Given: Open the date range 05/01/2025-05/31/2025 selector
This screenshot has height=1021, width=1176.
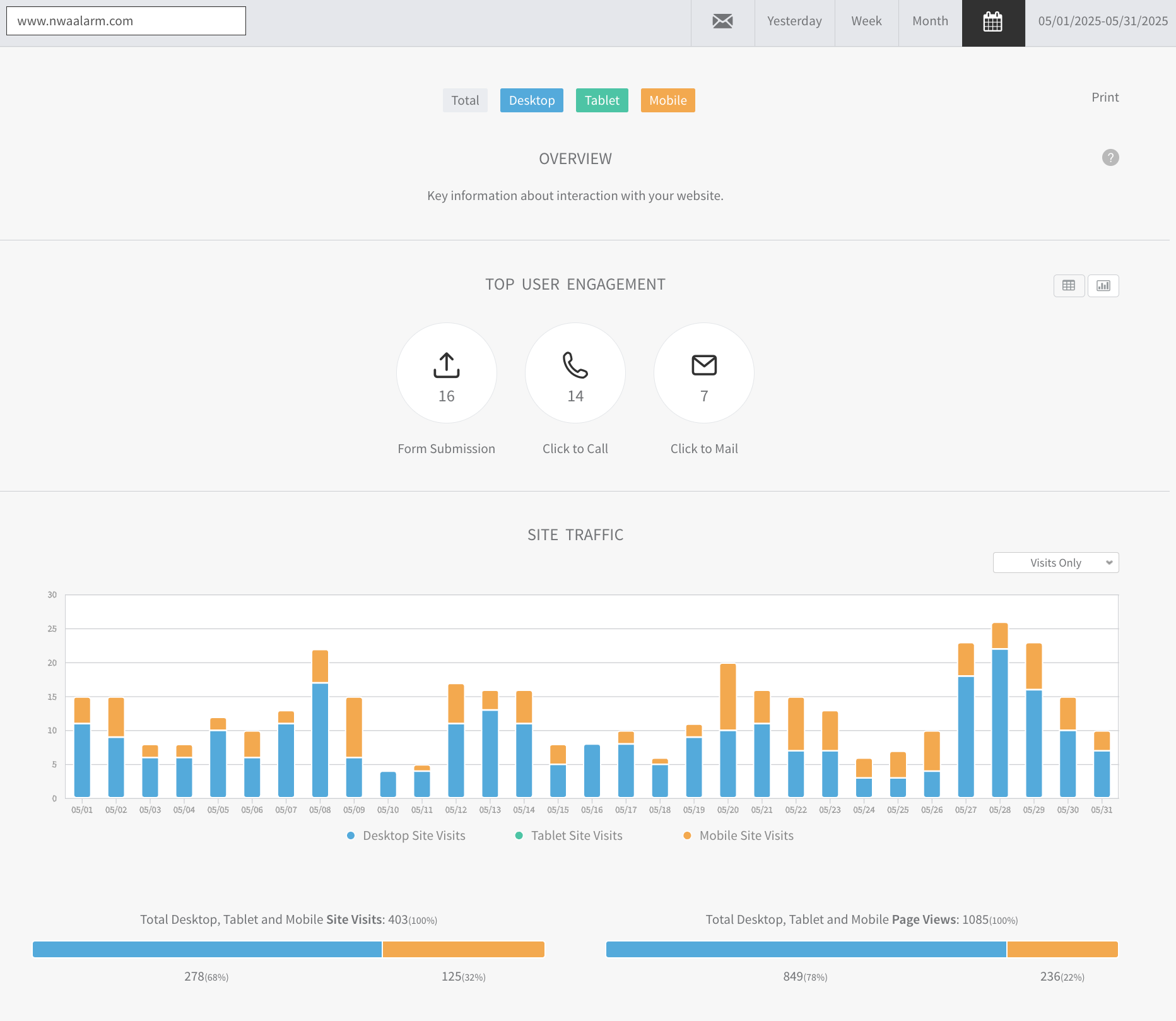Looking at the screenshot, I should click(x=1102, y=21).
